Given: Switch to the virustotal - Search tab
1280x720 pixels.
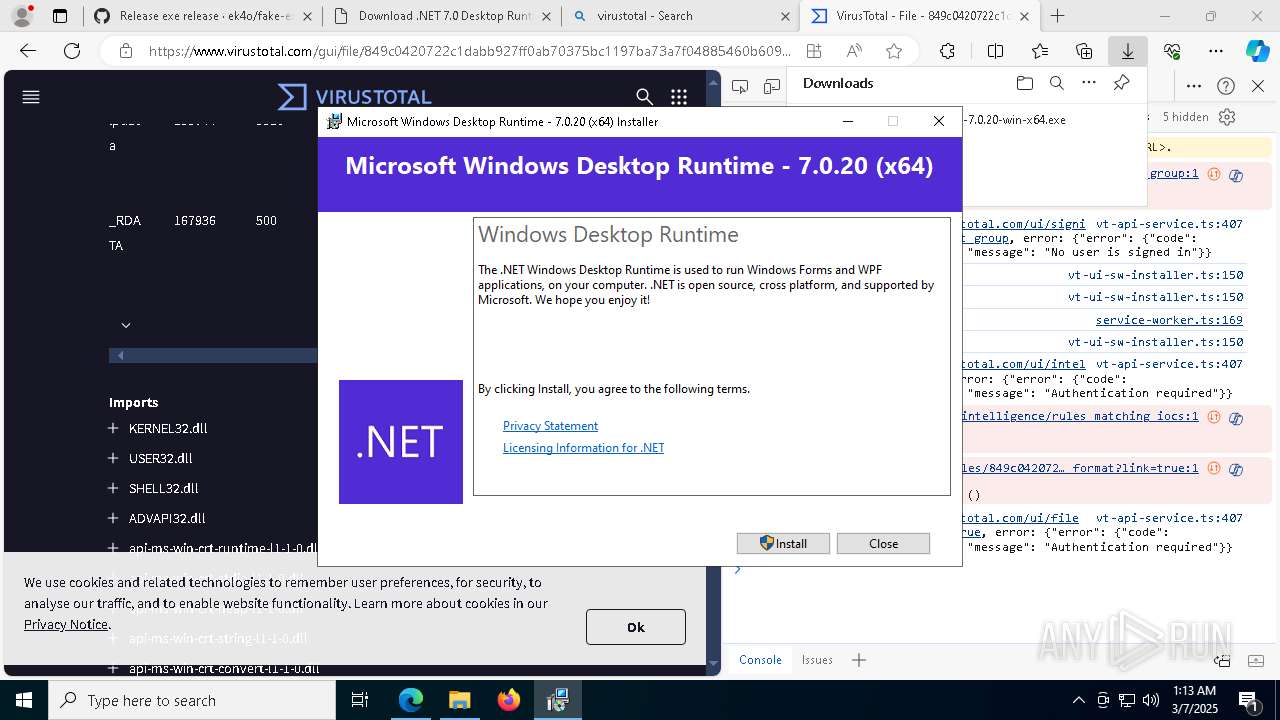Looking at the screenshot, I should [x=679, y=16].
